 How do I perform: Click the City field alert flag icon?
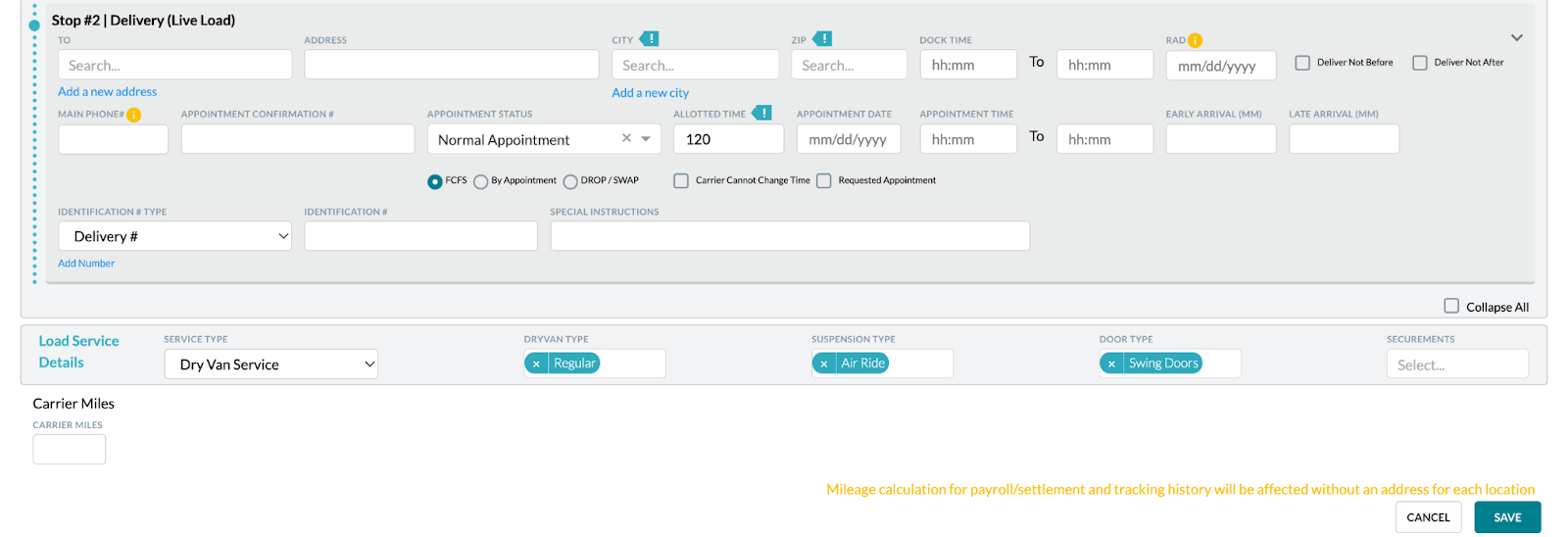click(x=649, y=39)
